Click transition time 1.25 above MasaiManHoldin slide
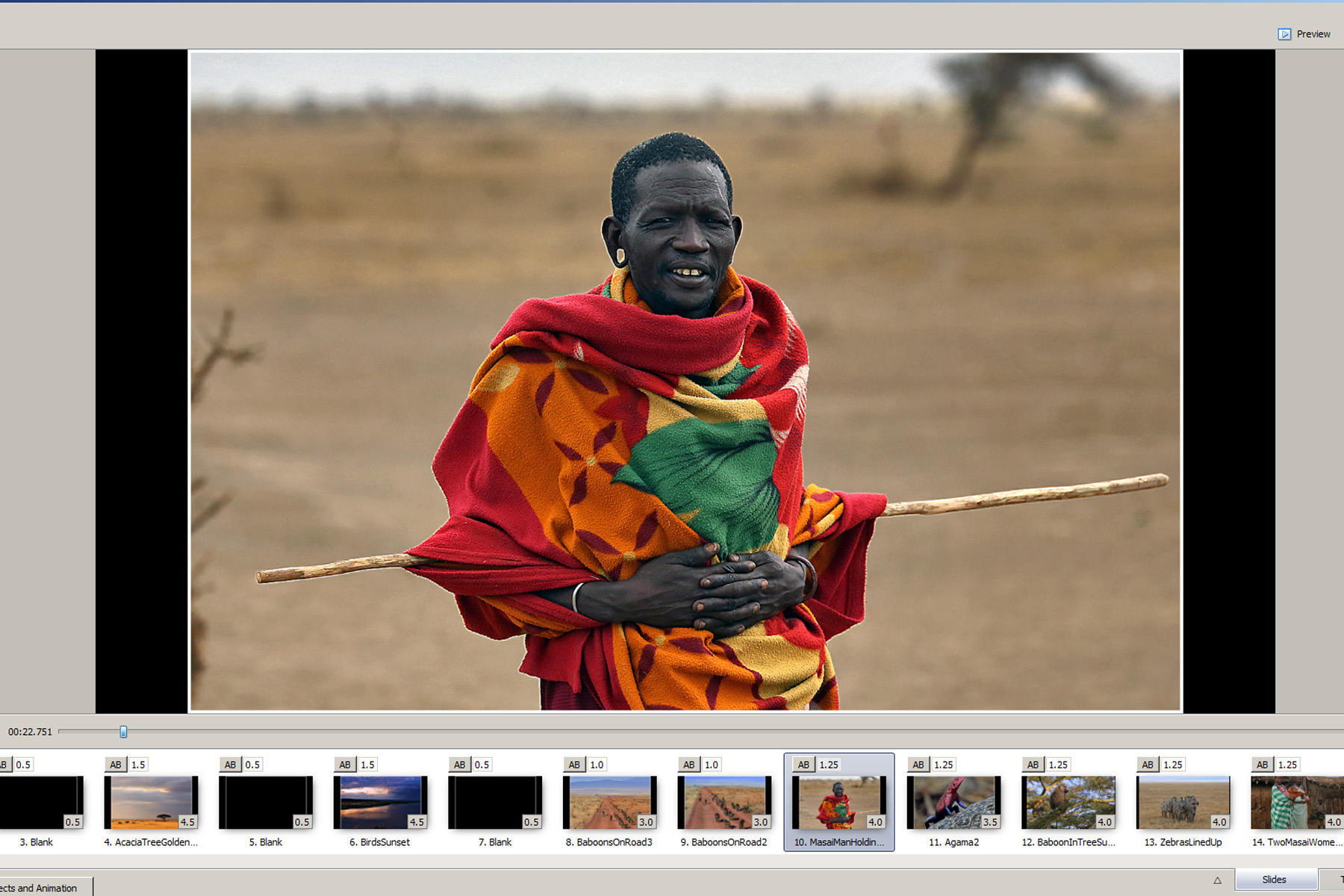The width and height of the screenshot is (1344, 896). pyautogui.click(x=829, y=765)
